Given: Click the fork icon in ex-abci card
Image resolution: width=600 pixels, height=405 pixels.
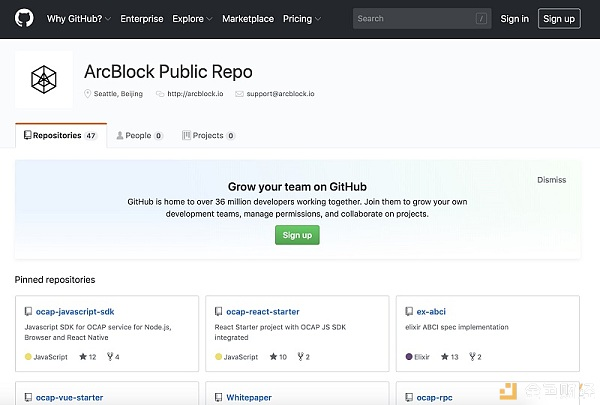Looking at the screenshot, I should point(473,357).
